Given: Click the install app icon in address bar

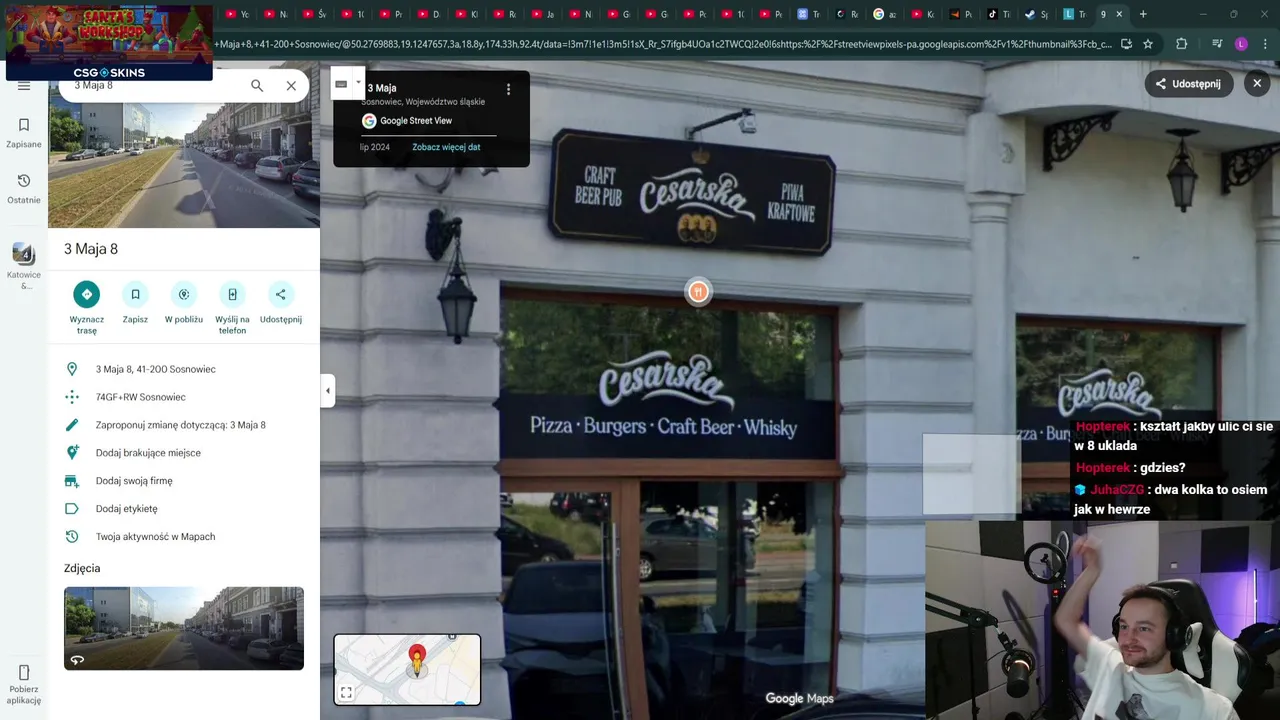Looking at the screenshot, I should coord(1126,44).
